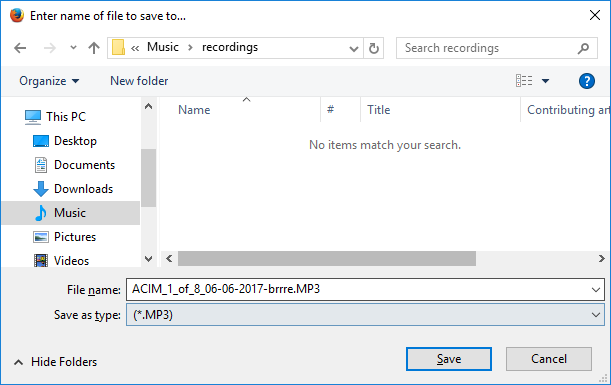The width and height of the screenshot is (611, 385).
Task: Collapse the pane with Hide Folders
Action: pos(56,362)
